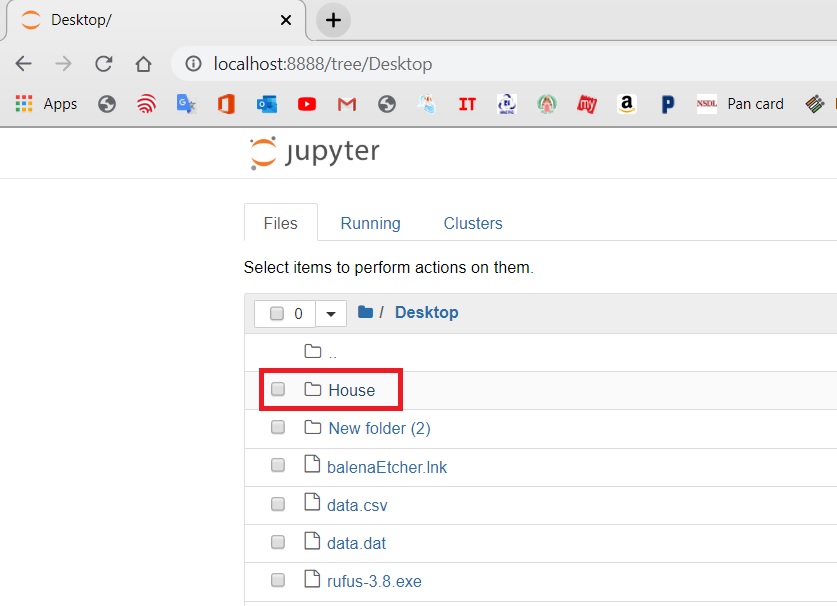Select the Desktop/ browser tab
Viewport: 837px width, 606px height.
(155, 20)
